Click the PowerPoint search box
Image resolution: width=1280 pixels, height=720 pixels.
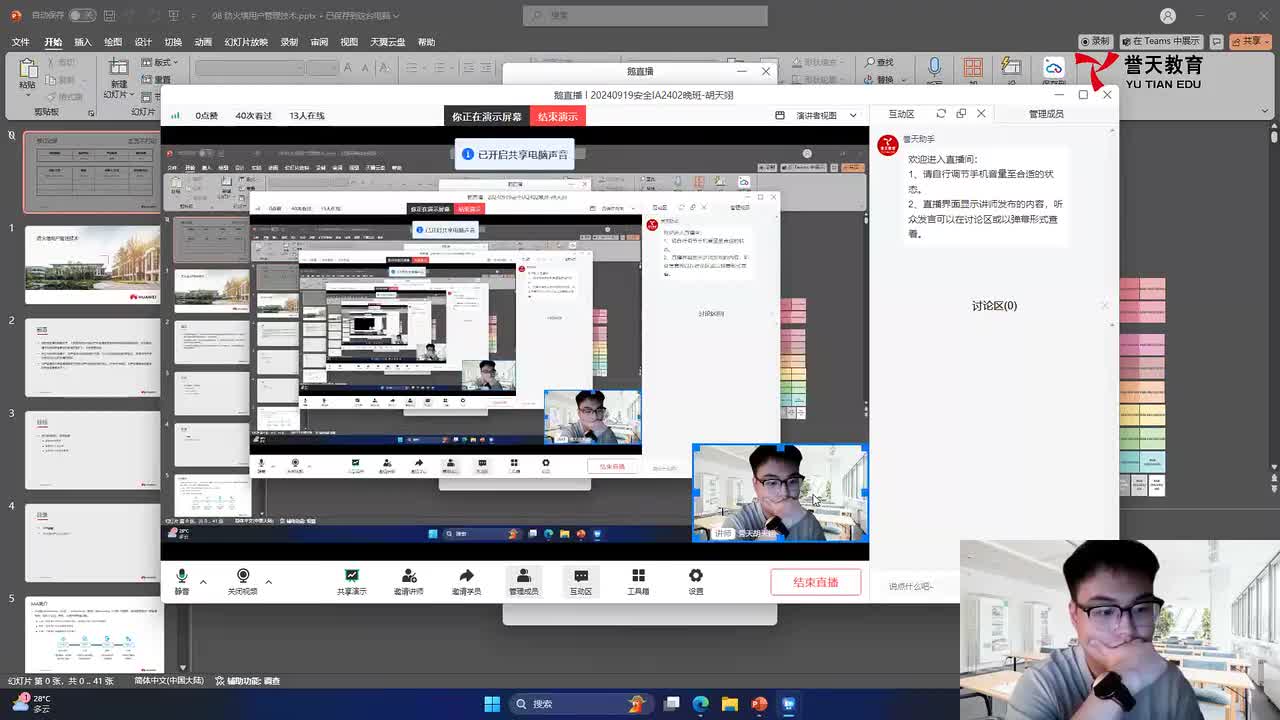[x=645, y=16]
